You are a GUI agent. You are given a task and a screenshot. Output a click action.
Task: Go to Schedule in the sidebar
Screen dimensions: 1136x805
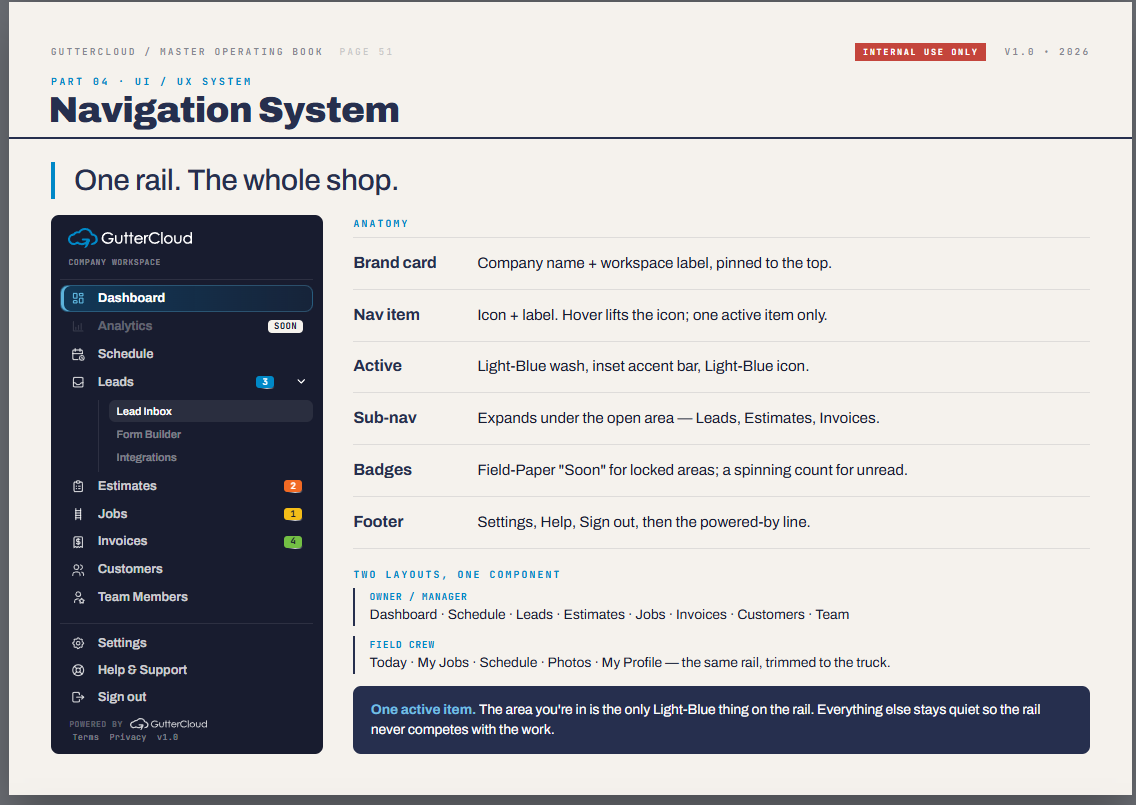[187, 354]
